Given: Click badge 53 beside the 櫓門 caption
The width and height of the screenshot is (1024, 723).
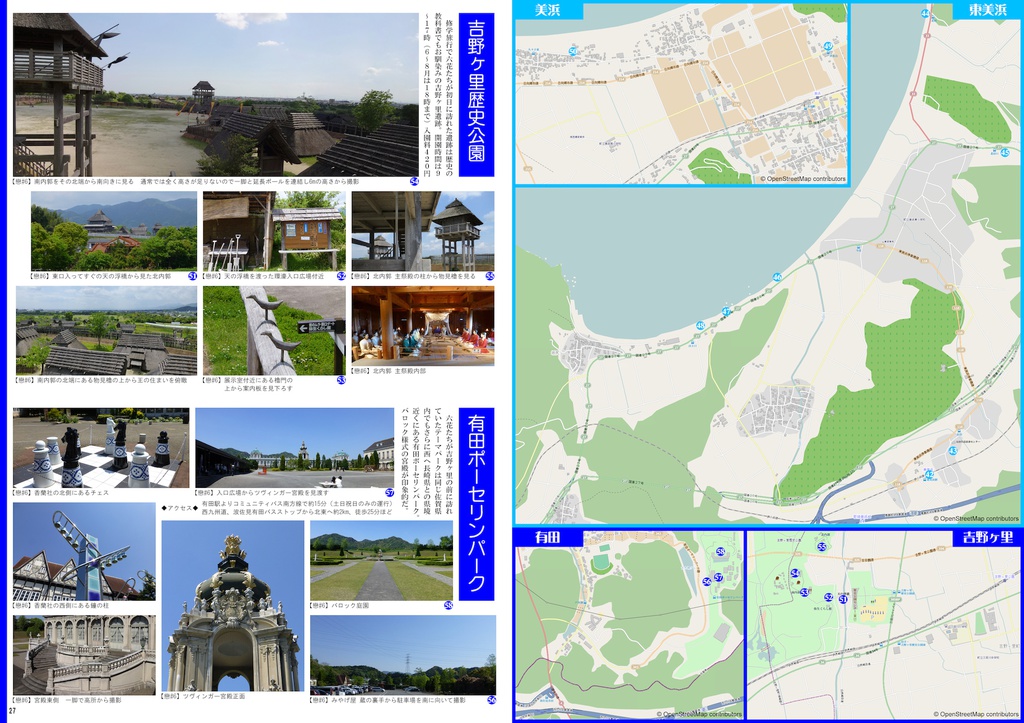Looking at the screenshot, I should [341, 379].
